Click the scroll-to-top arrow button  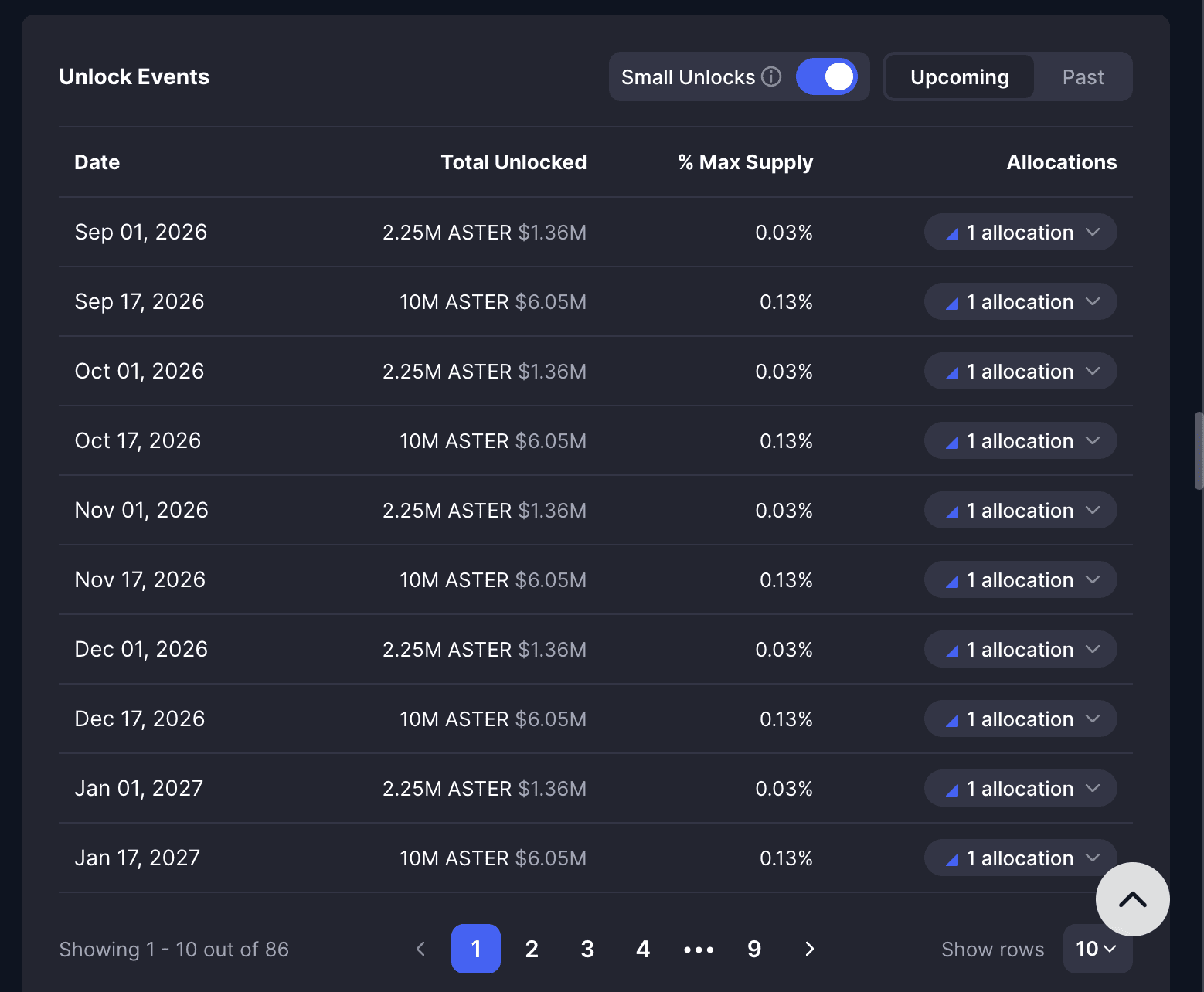1133,899
